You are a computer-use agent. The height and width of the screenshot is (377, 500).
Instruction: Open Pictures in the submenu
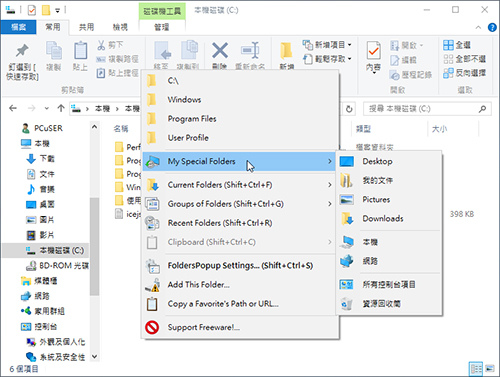(389, 200)
